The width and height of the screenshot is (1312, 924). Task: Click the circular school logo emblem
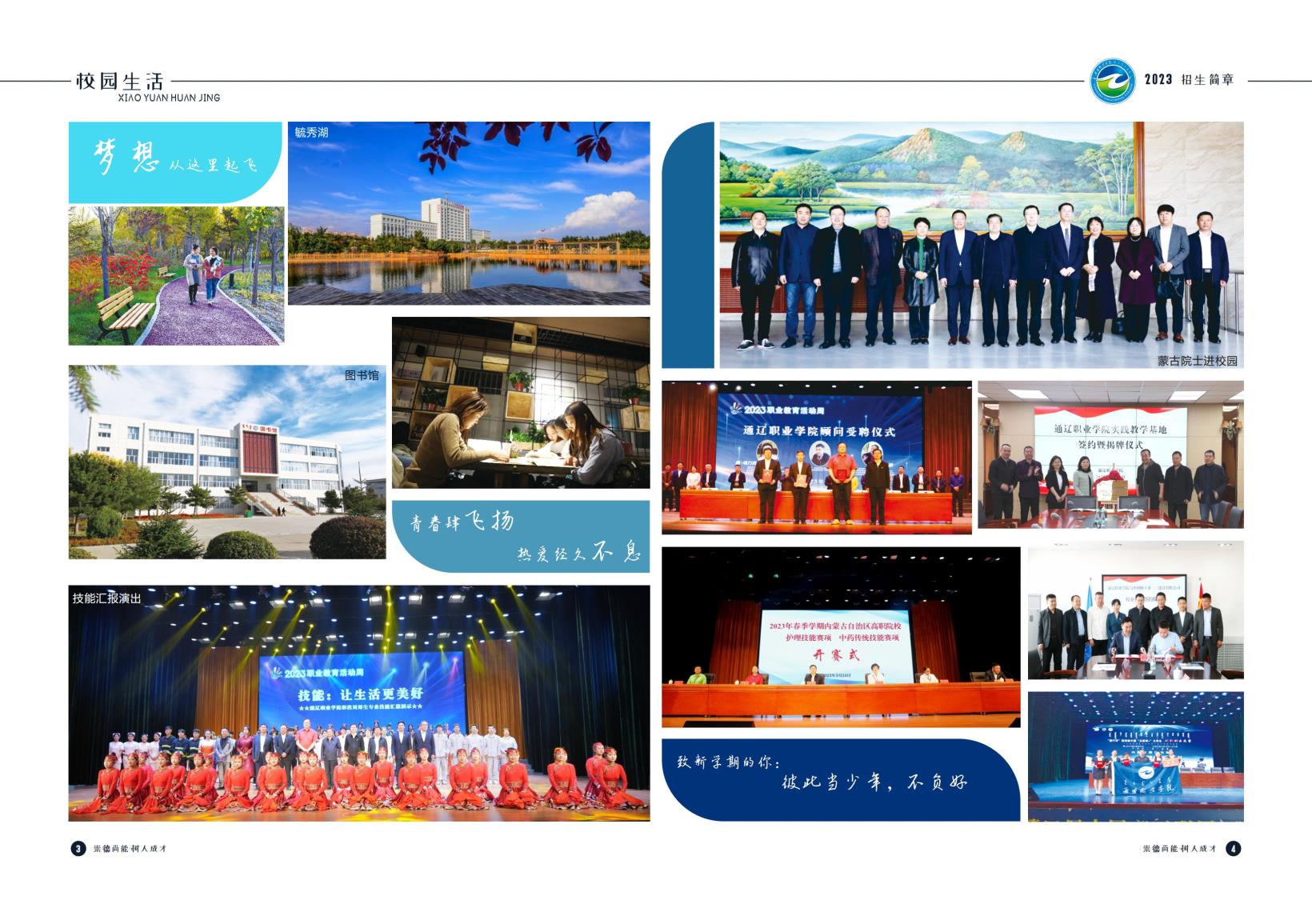[x=1113, y=81]
